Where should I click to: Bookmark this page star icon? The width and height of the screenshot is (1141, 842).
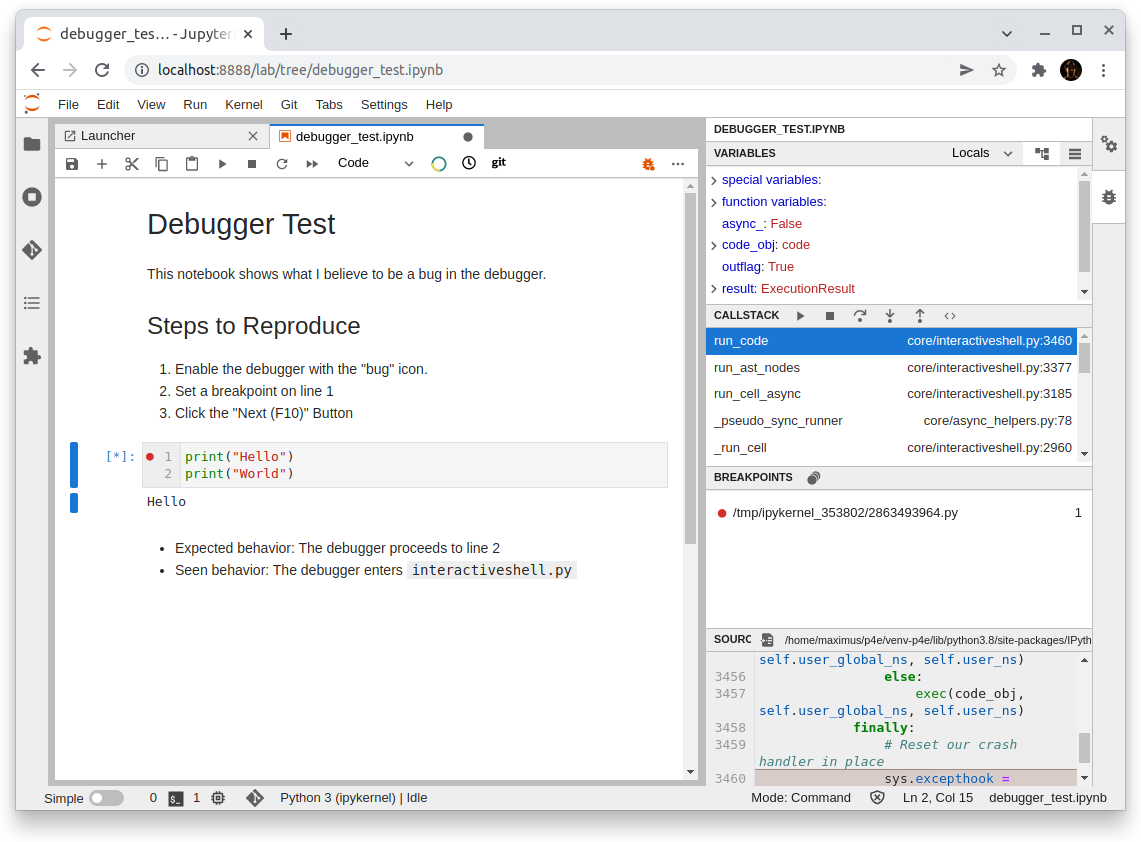[x=998, y=71]
